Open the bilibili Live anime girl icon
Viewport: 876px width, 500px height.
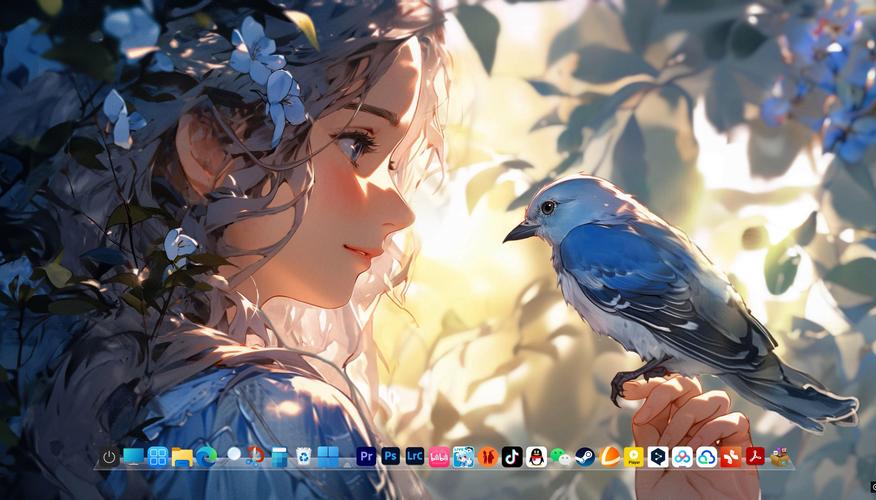(464, 457)
